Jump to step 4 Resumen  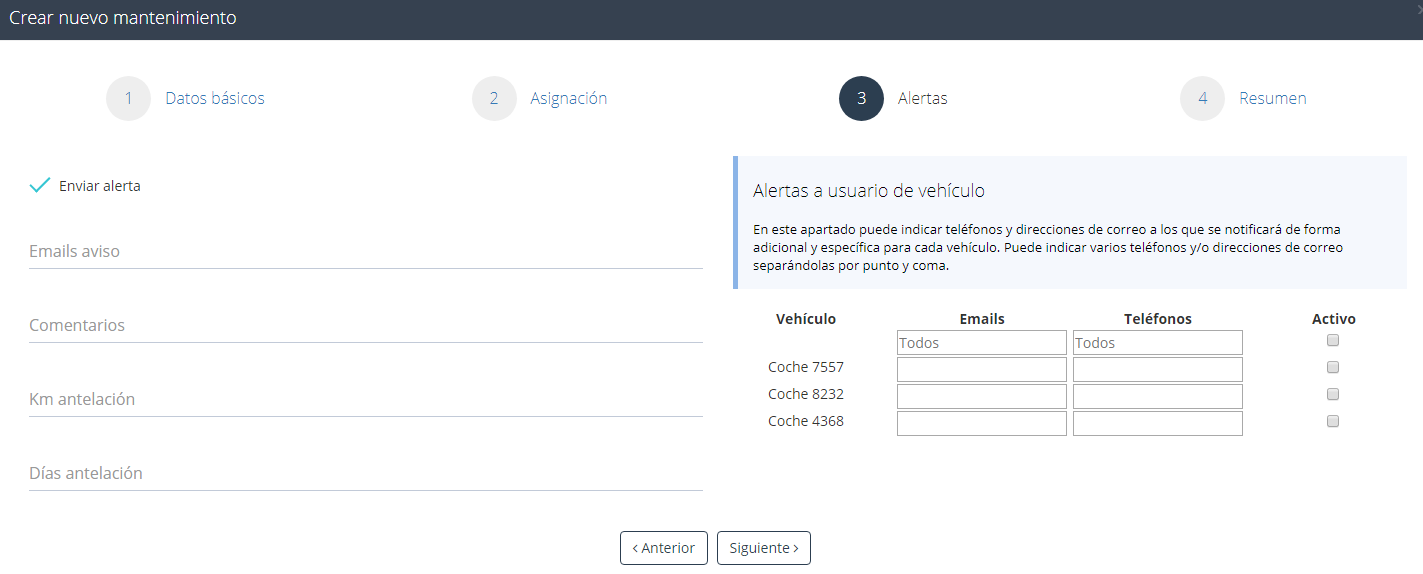click(x=1202, y=99)
